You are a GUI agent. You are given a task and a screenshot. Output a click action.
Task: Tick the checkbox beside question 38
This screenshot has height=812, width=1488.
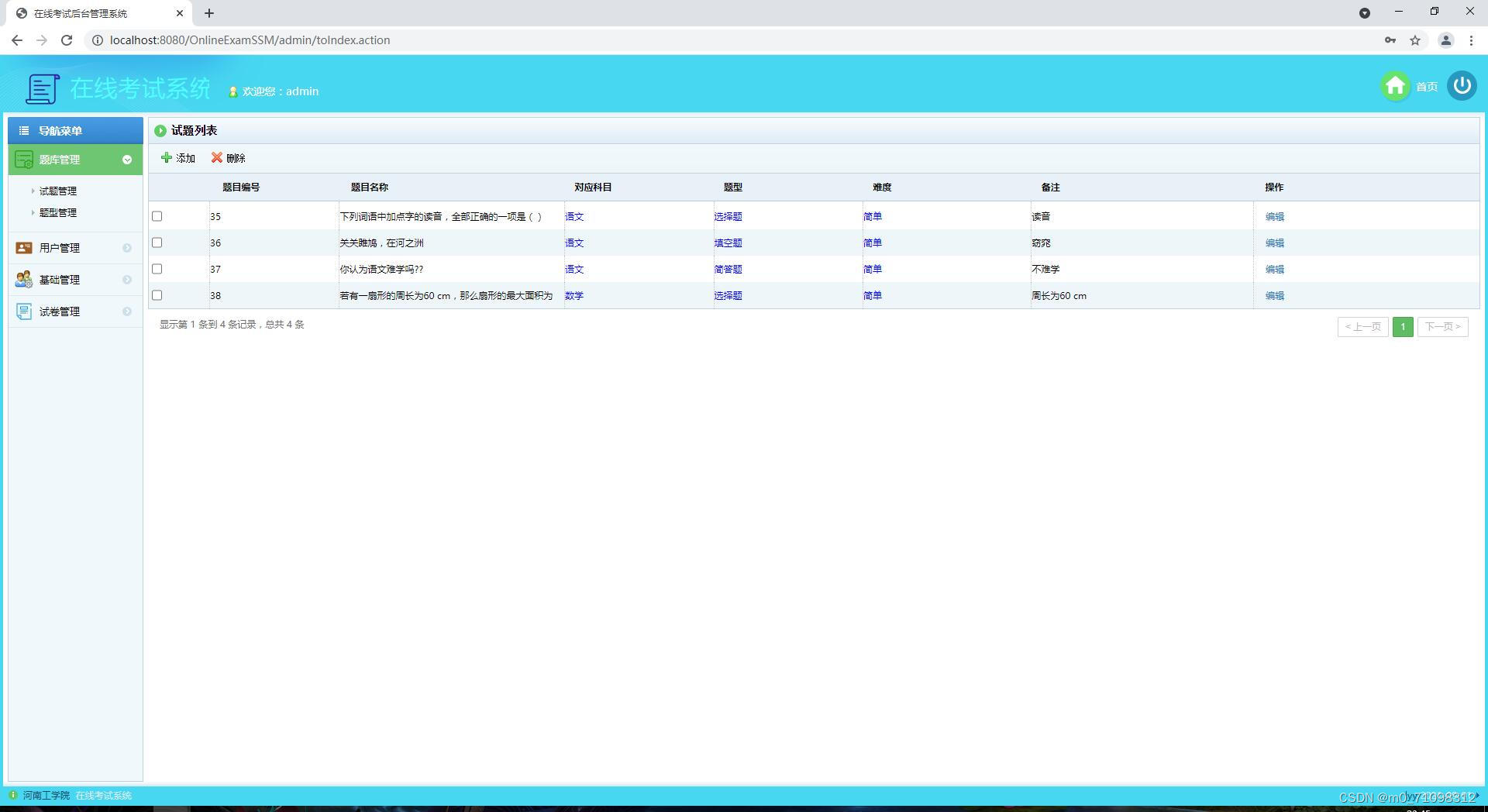coord(157,295)
